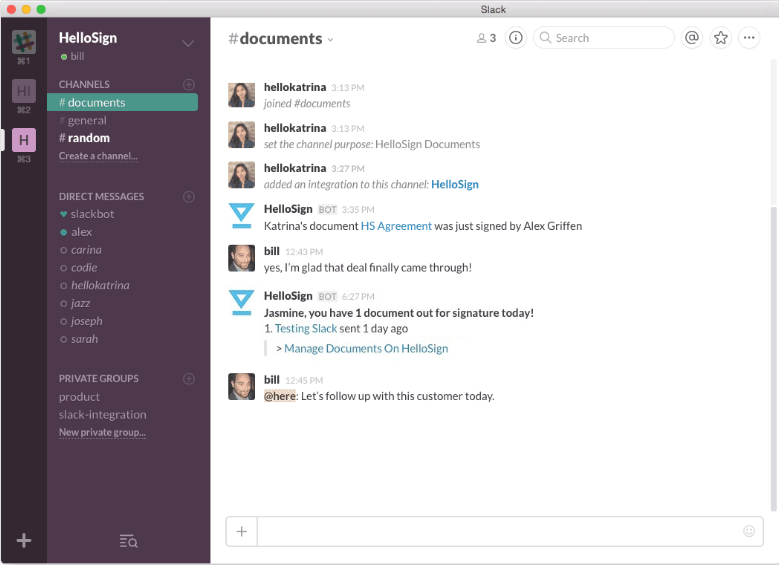Open direct message with jazz
The image size is (779, 565).
[x=75, y=303]
